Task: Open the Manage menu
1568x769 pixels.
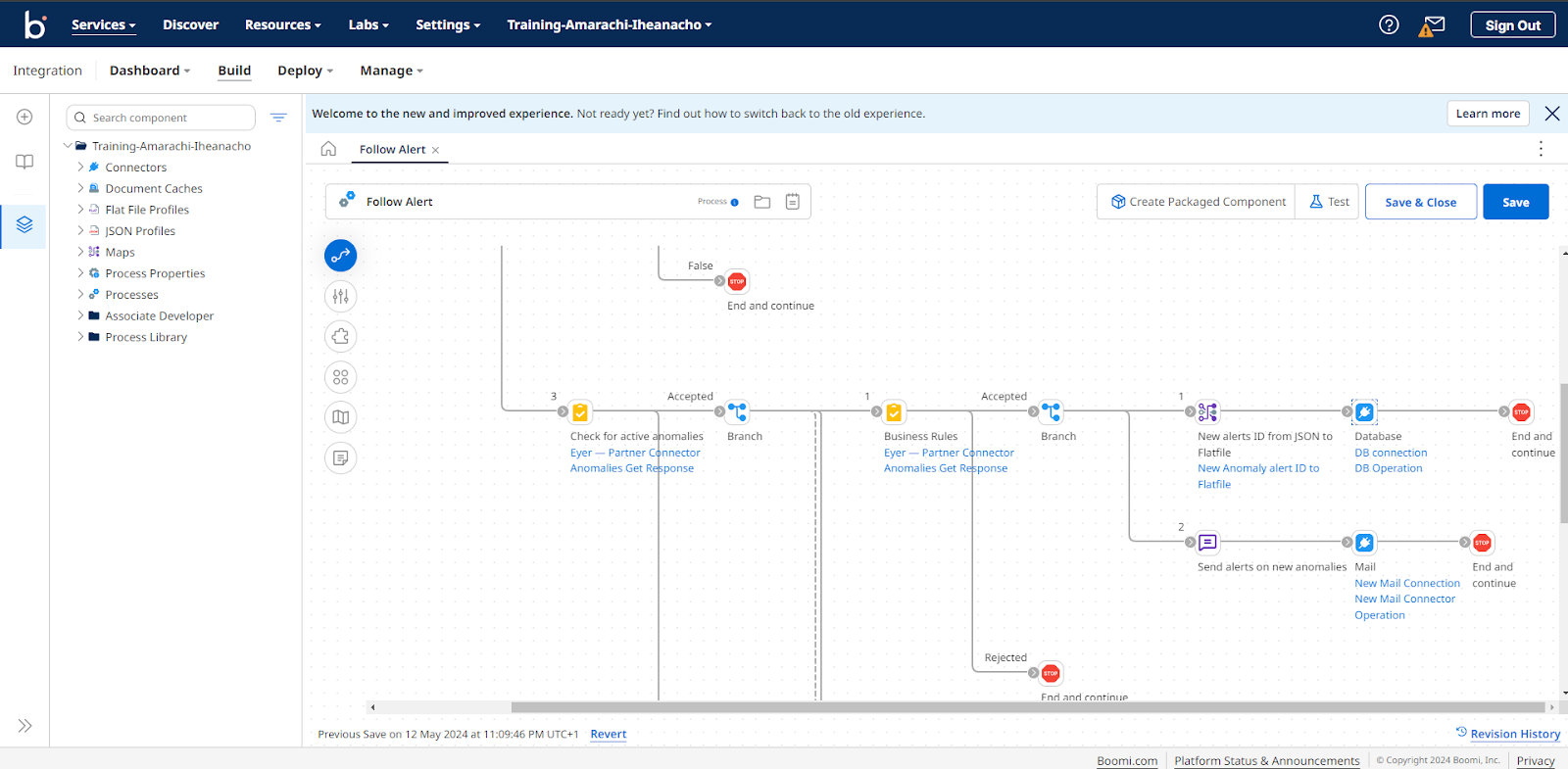Action: [x=392, y=71]
